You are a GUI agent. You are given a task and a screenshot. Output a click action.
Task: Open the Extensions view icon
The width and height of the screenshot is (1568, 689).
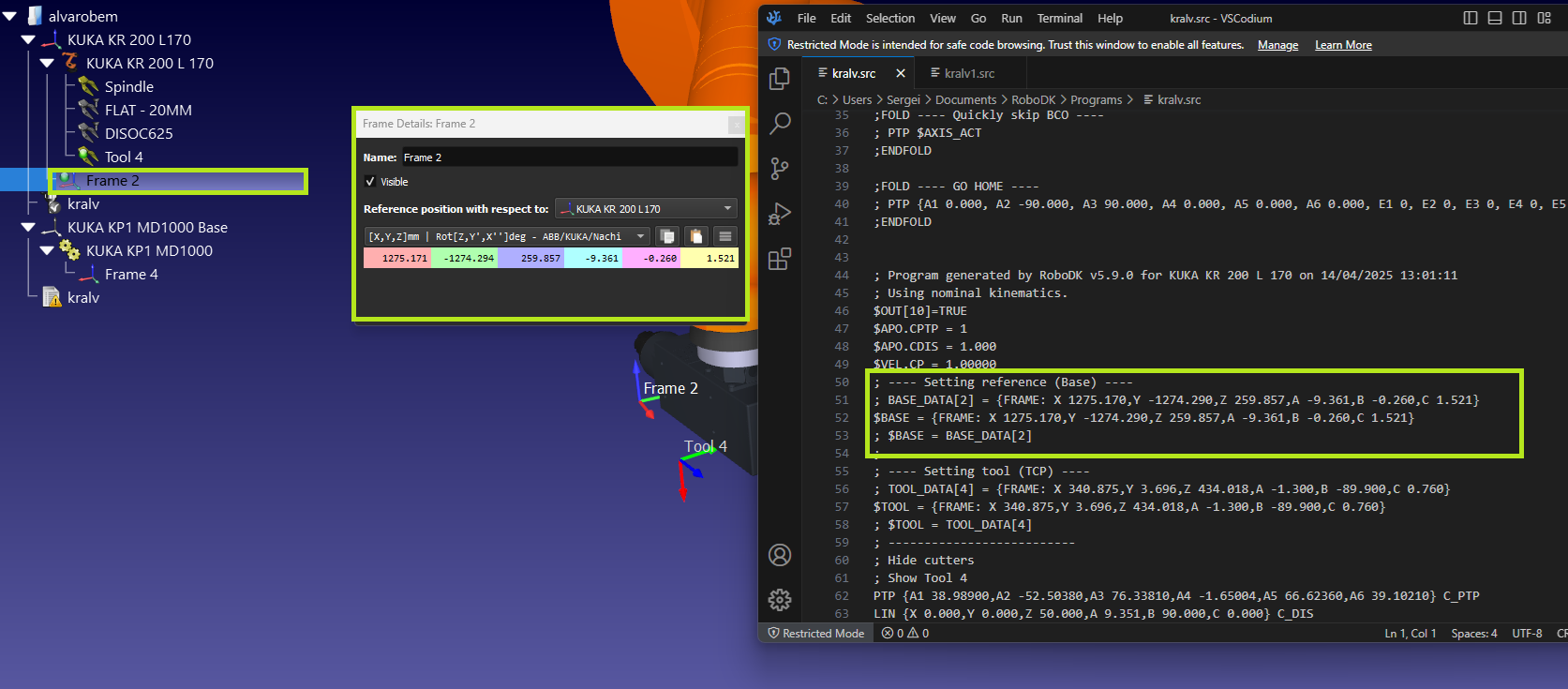click(779, 259)
